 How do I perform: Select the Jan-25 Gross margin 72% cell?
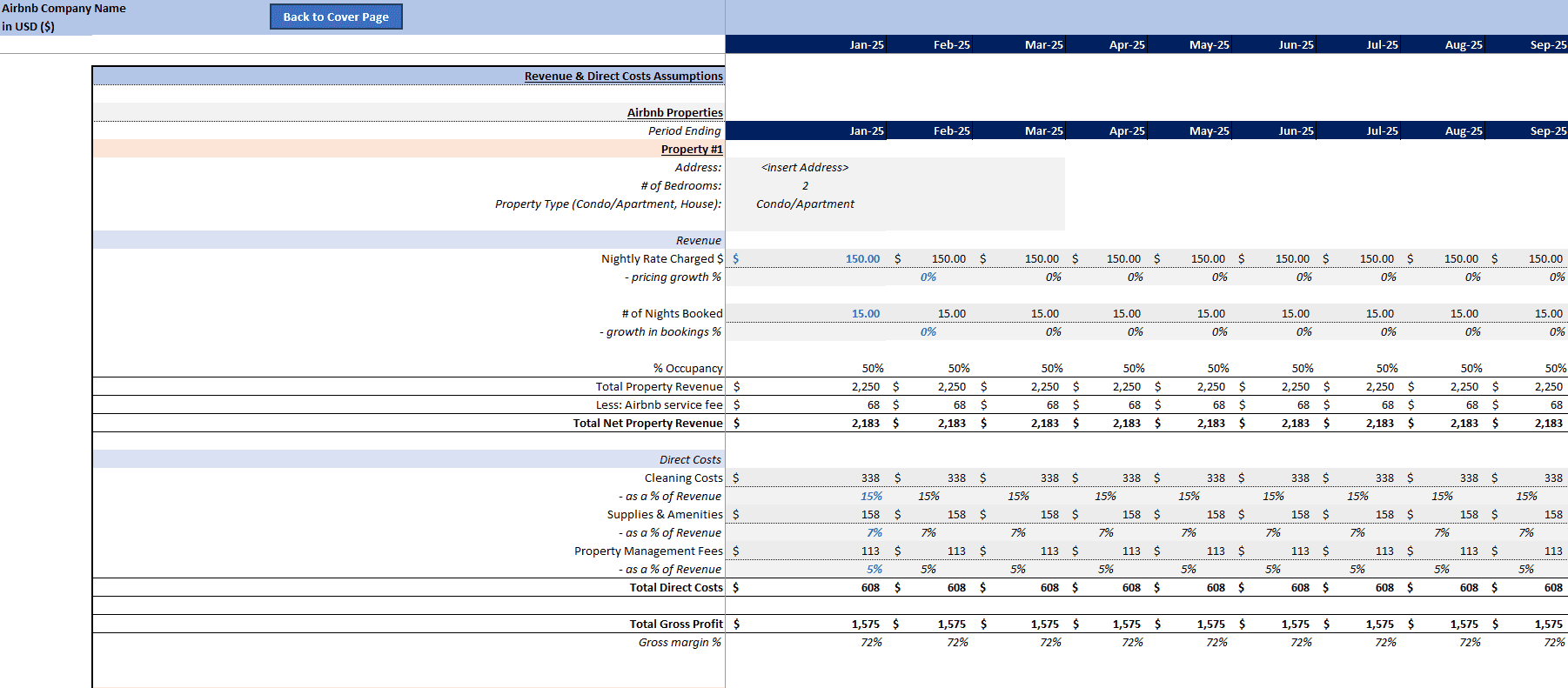pos(871,642)
